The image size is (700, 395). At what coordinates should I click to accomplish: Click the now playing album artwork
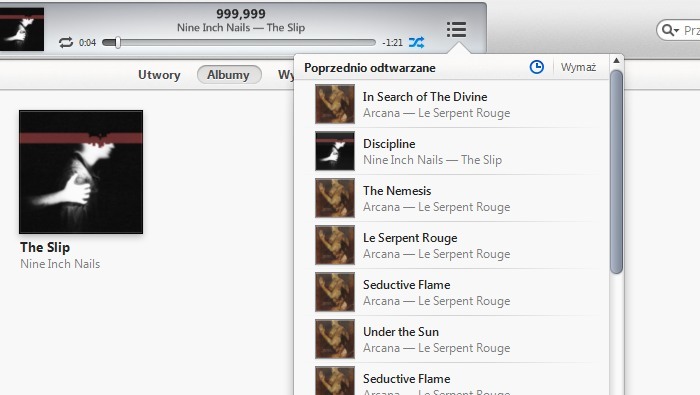click(x=22, y=29)
